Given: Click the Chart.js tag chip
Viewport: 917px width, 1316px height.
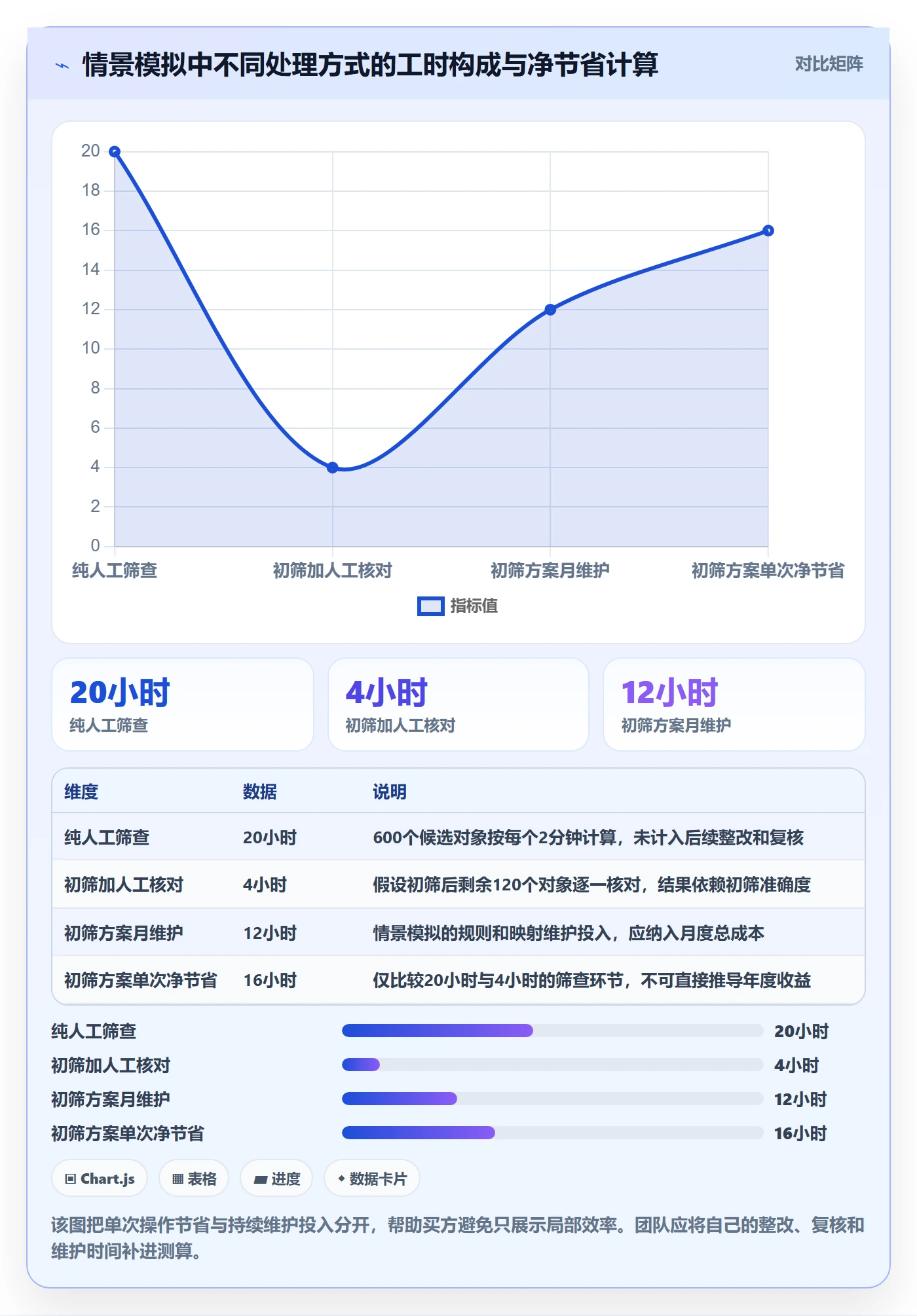Looking at the screenshot, I should pos(100,1179).
